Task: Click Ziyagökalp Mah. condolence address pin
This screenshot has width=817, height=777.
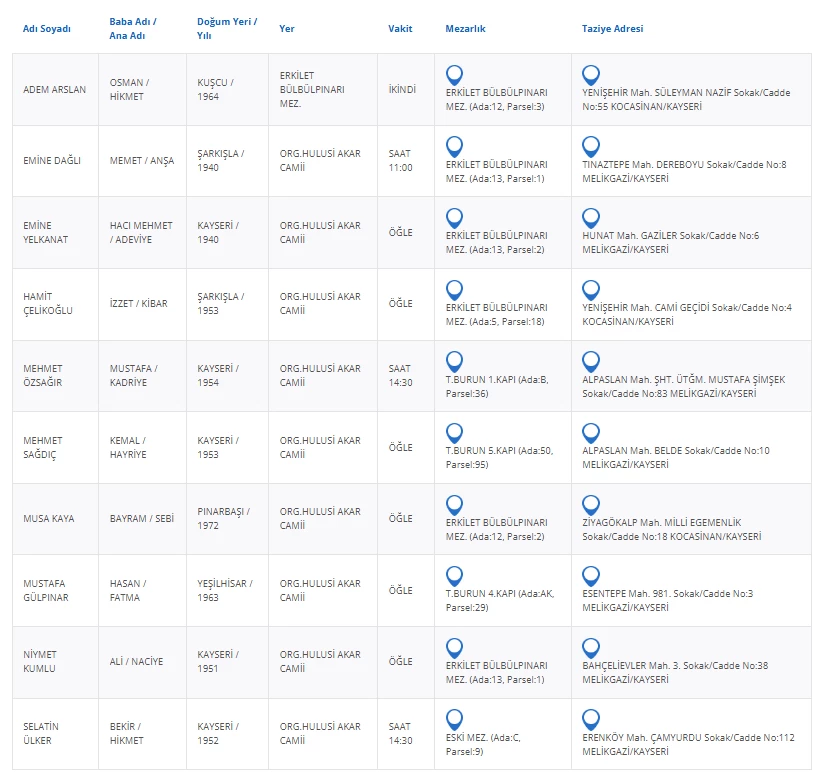Action: (591, 505)
